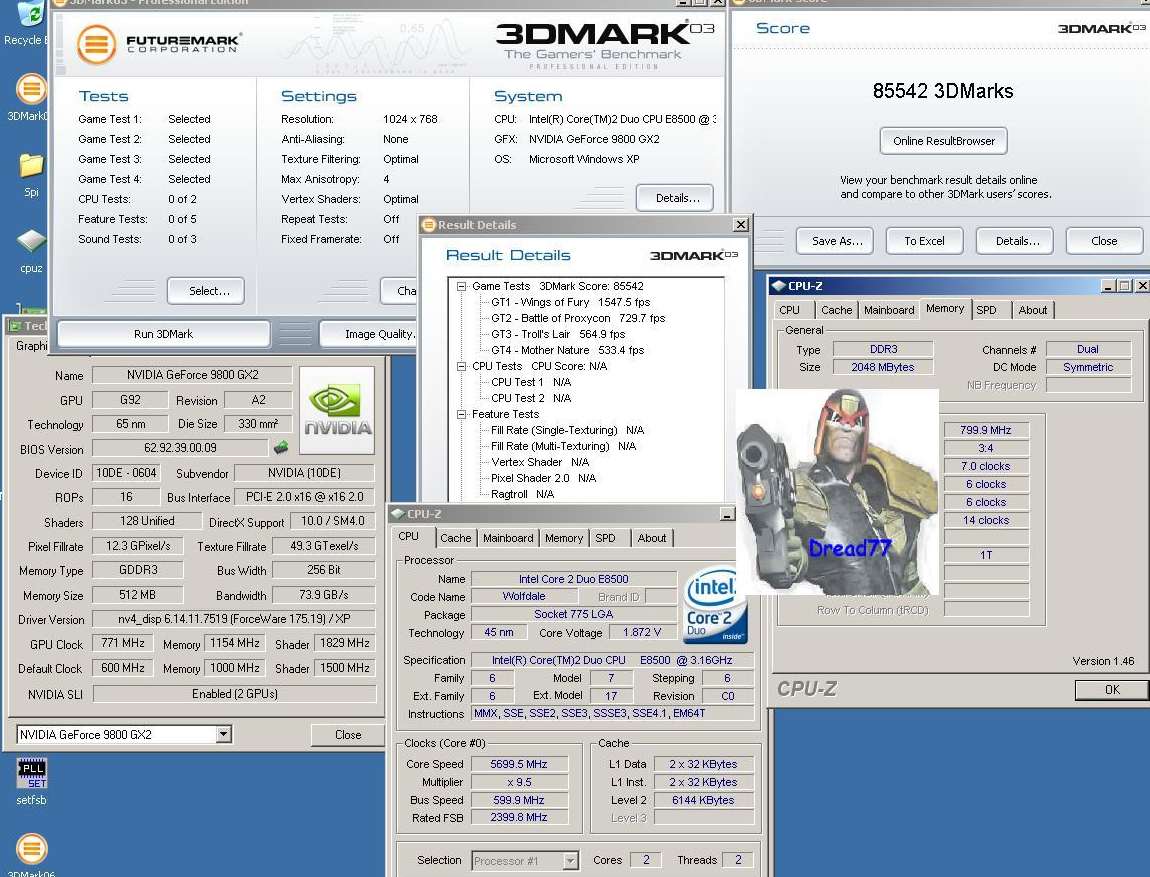Collapse the CPU Tests tree node
Viewport: 1150px width, 877px height.
click(x=461, y=367)
